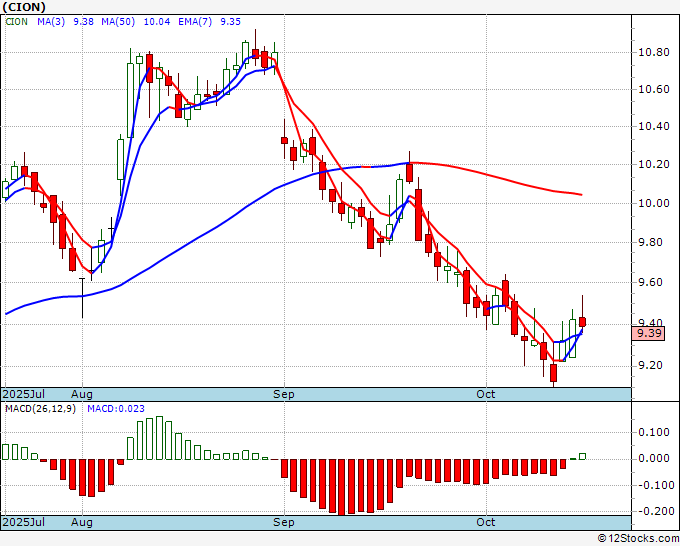Viewport: 680px width, 546px height.
Task: Click the 10.80 price axis label
Action: click(654, 52)
